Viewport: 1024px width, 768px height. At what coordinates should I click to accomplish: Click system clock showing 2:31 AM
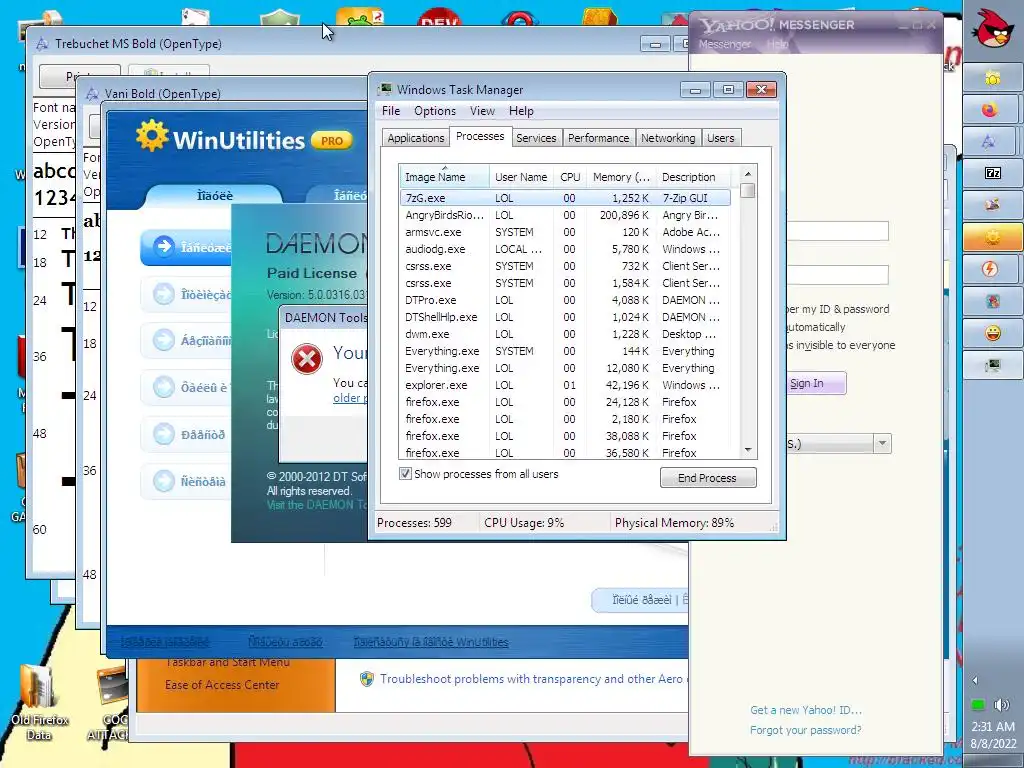pos(993,726)
